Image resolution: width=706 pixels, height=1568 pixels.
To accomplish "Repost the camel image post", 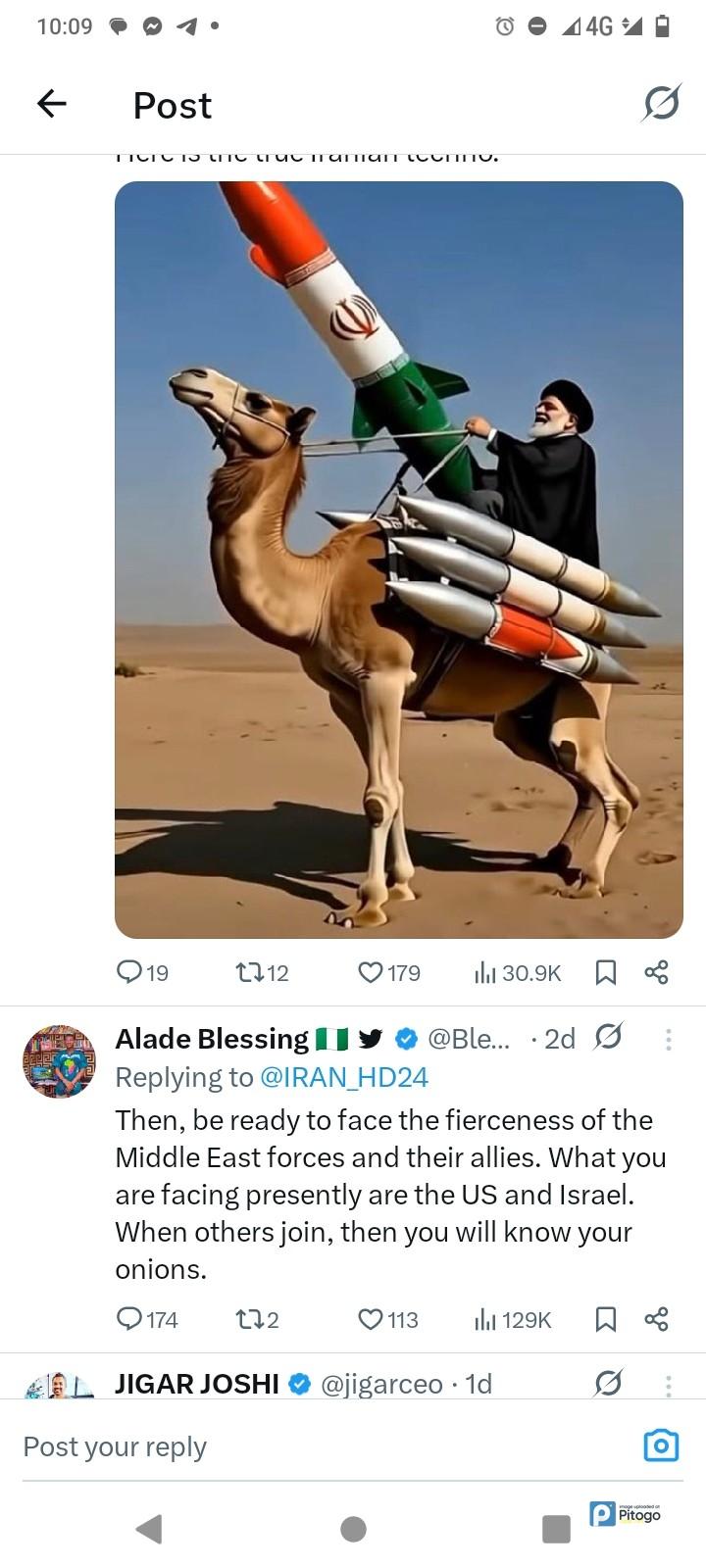I will [262, 972].
